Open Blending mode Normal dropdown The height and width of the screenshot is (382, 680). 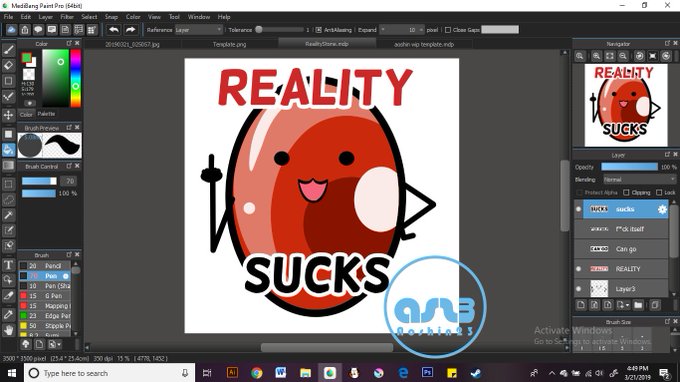pos(639,180)
